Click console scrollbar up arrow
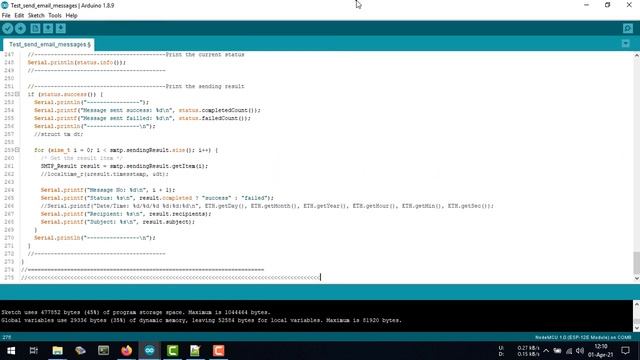 click(636, 304)
